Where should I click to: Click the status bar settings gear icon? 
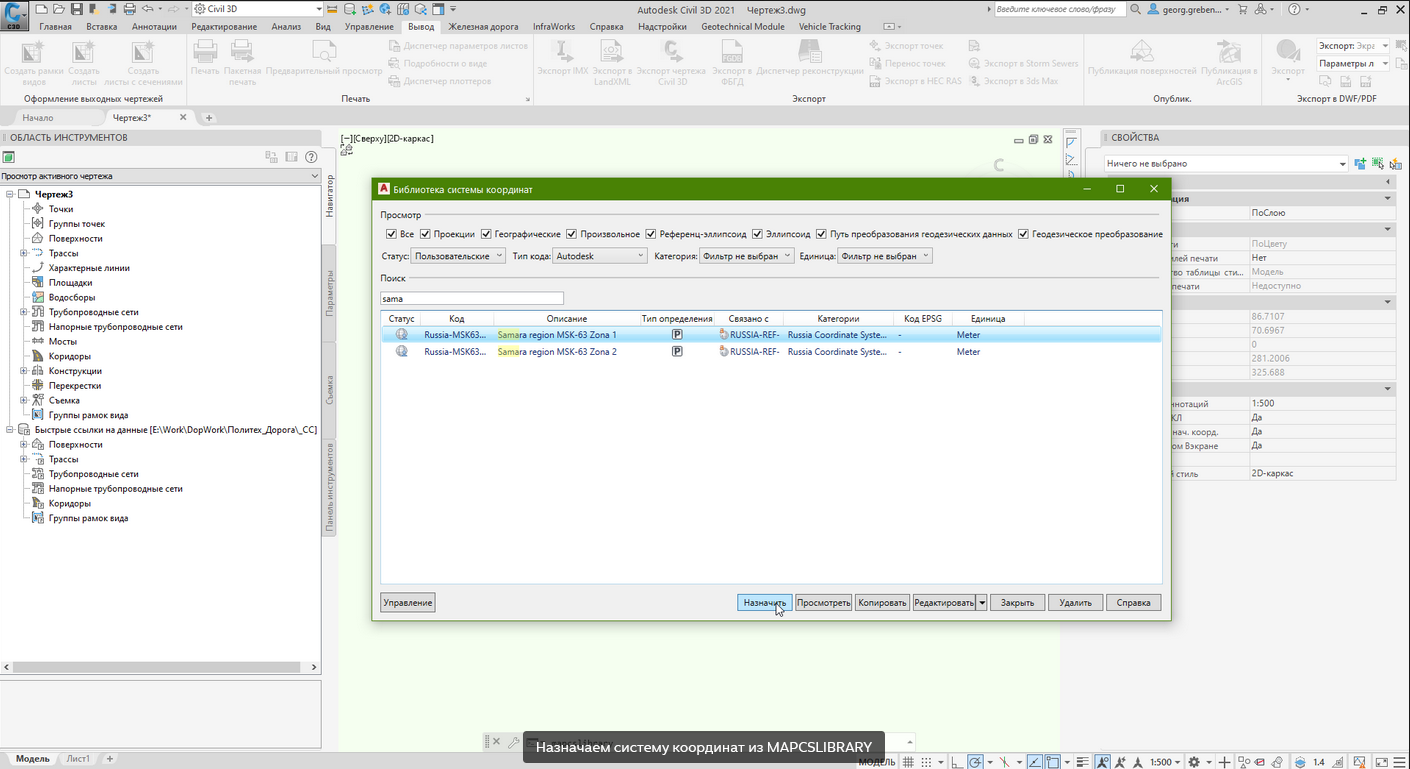pos(1194,762)
